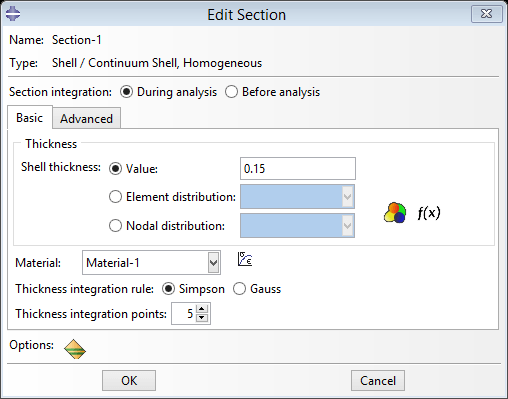
Task: Select Before analysis section integration
Action: pyautogui.click(x=231, y=92)
